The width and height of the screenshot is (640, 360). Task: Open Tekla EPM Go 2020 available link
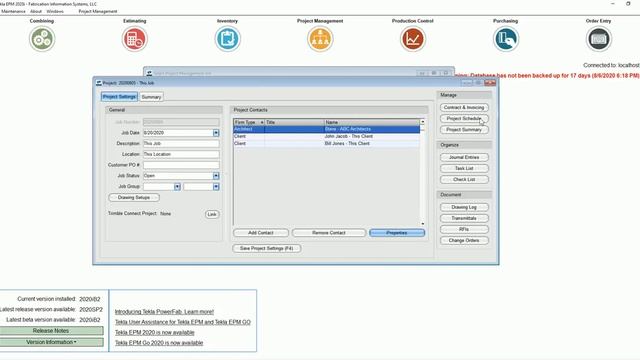(159, 343)
